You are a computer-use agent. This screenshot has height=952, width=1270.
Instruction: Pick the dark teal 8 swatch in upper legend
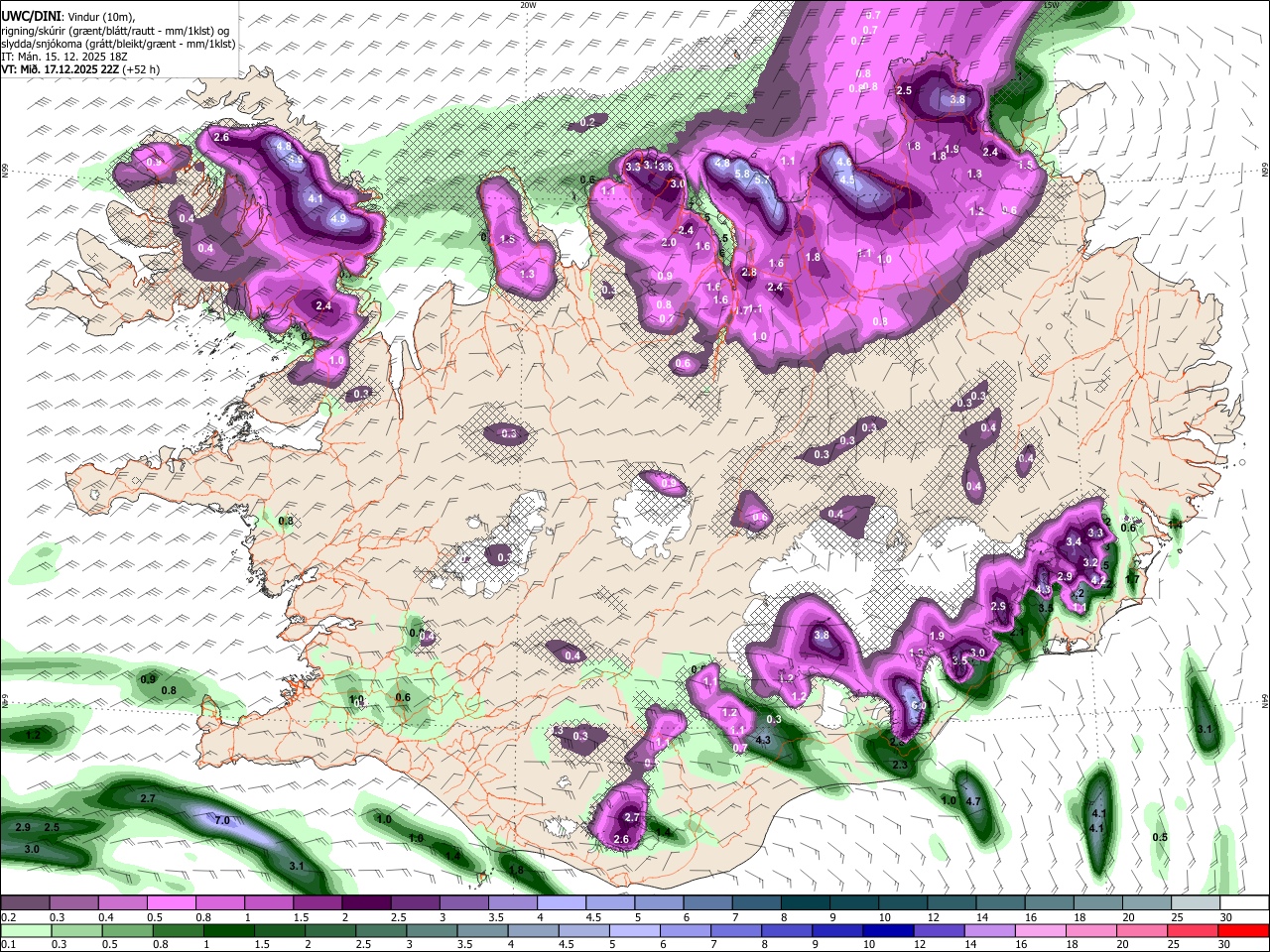804,903
